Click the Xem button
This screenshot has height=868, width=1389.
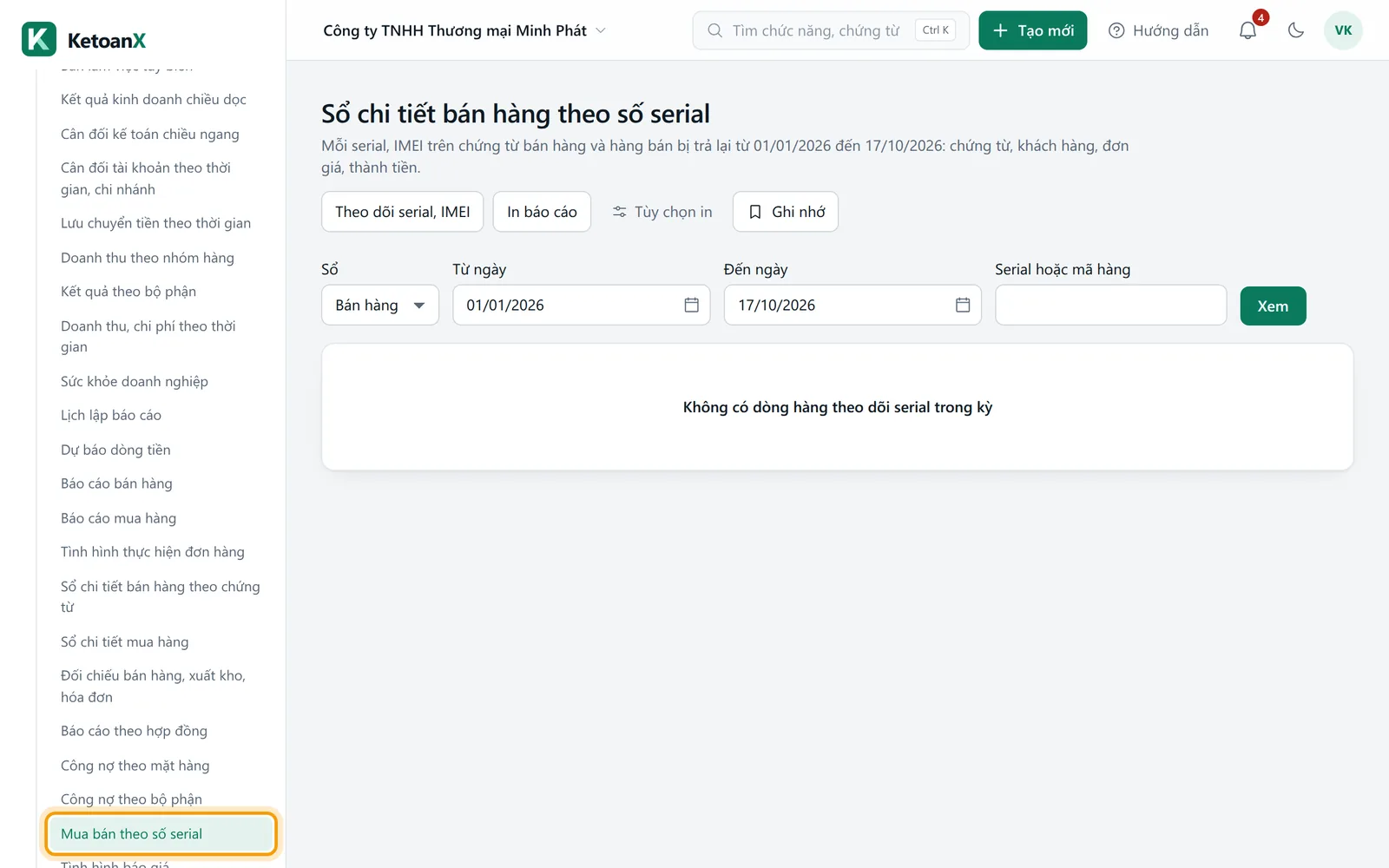pyautogui.click(x=1273, y=306)
